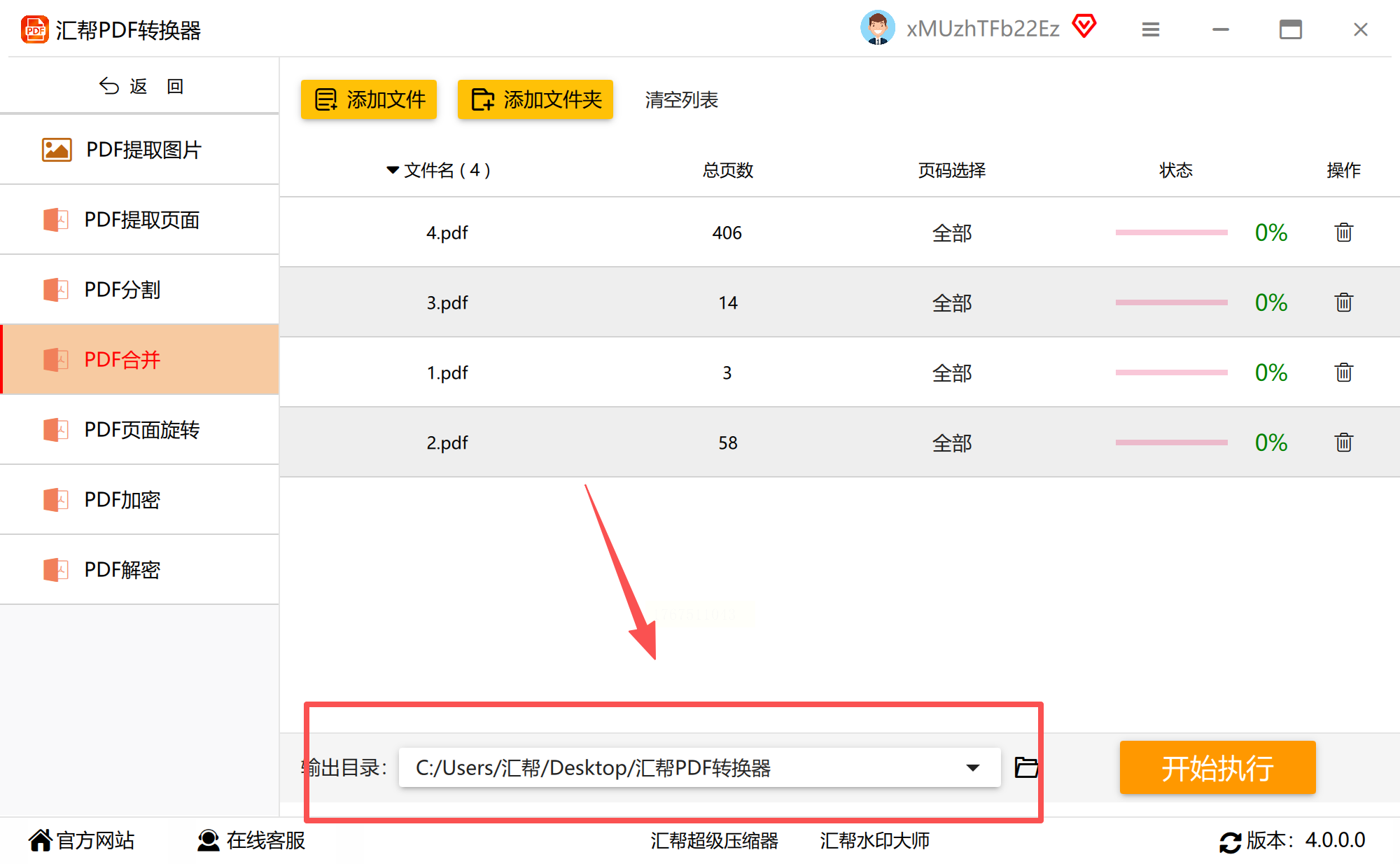Click 清空列表 to clear the list
Screen dimensions: 1400x864
click(x=681, y=100)
